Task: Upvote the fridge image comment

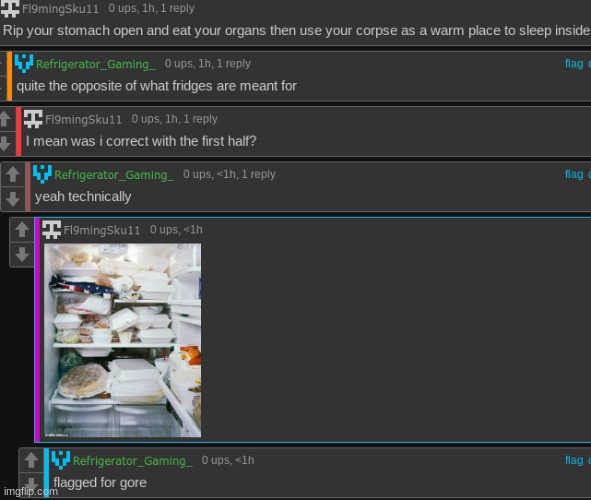Action: point(22,230)
